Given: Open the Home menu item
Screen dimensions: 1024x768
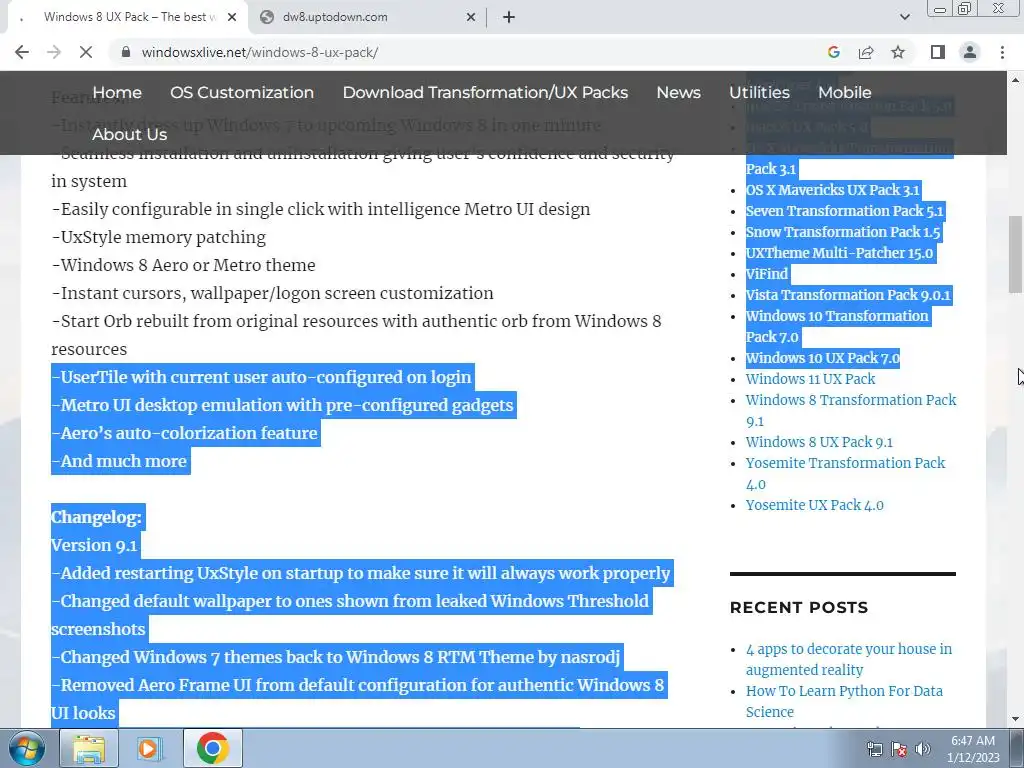Looking at the screenshot, I should point(117,93).
